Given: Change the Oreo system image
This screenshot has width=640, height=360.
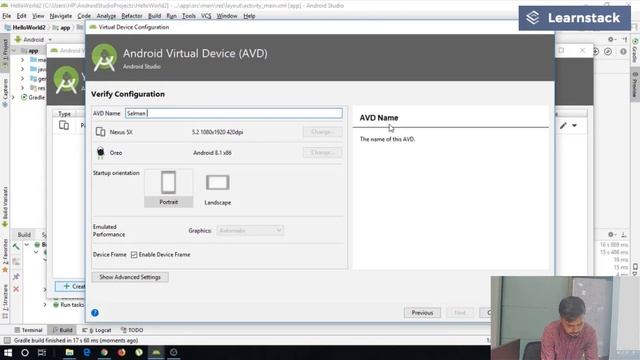Looking at the screenshot, I should click(322, 152).
